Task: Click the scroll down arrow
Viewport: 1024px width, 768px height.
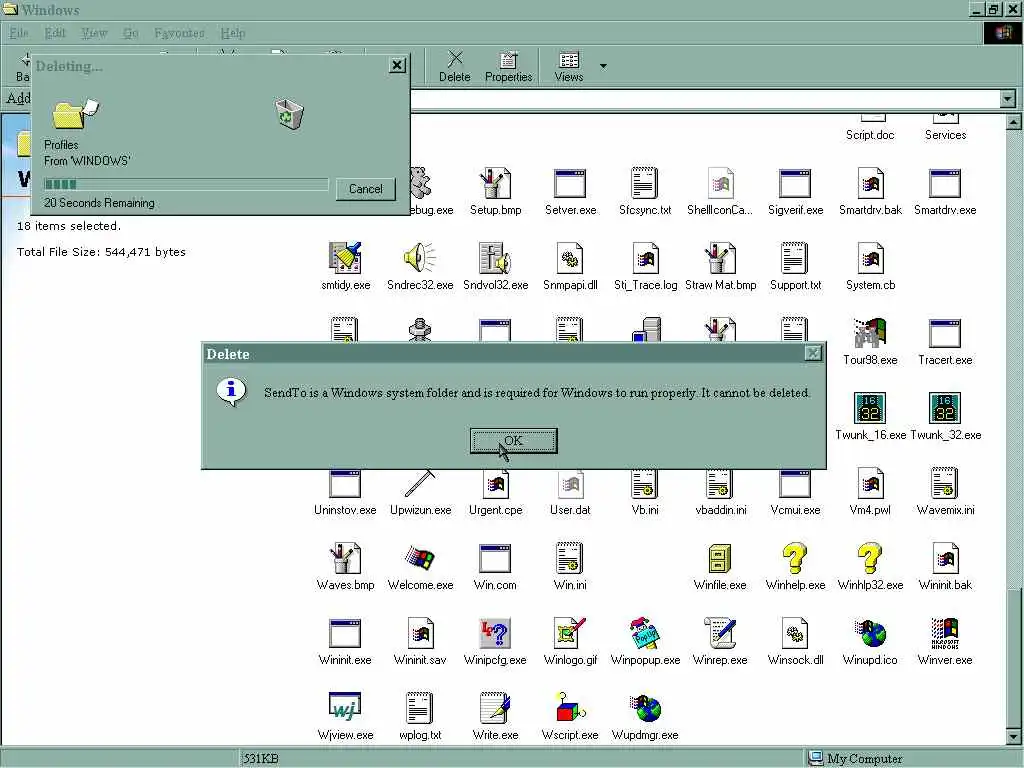Action: [x=1014, y=737]
